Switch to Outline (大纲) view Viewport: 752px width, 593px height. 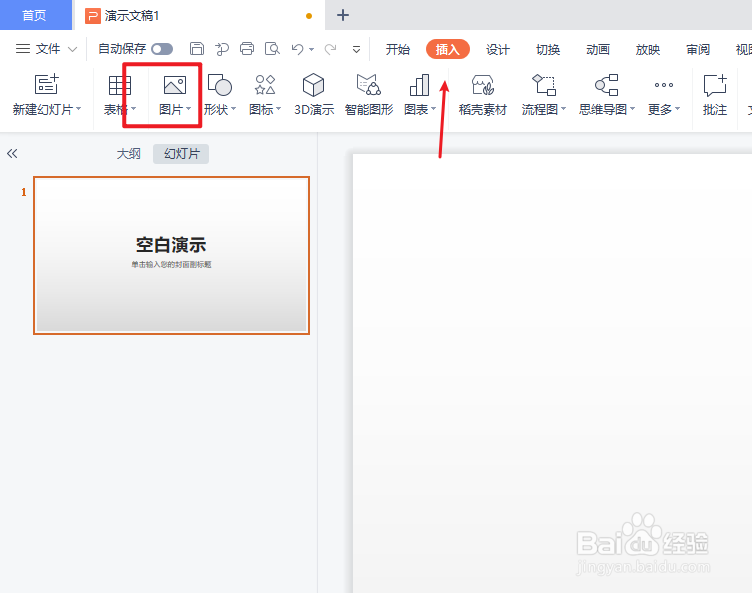(129, 154)
